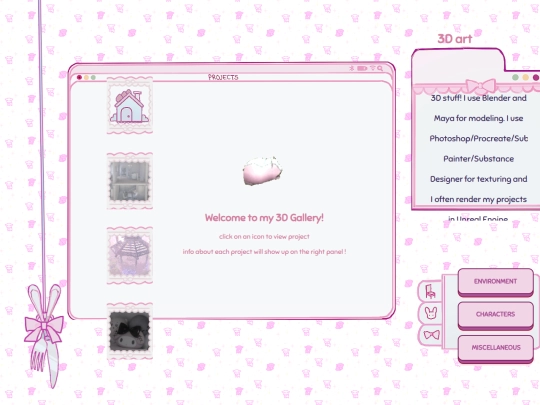Click 'Photoshop/Procreate/Sub' text line
The width and height of the screenshot is (540, 405).
[478, 138]
